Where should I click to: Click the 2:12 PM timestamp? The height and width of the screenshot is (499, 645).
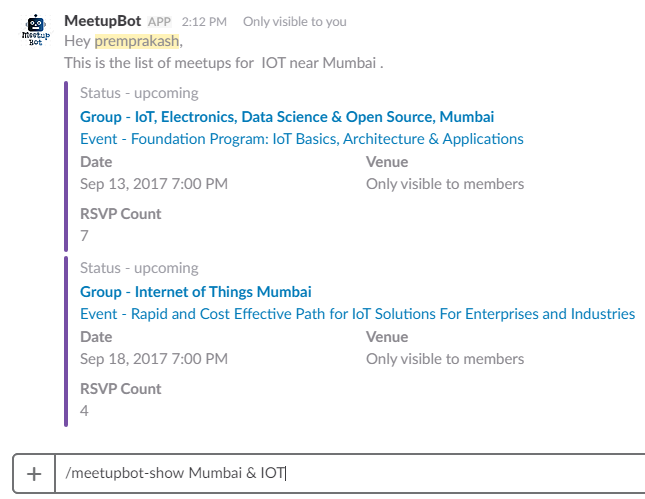204,22
